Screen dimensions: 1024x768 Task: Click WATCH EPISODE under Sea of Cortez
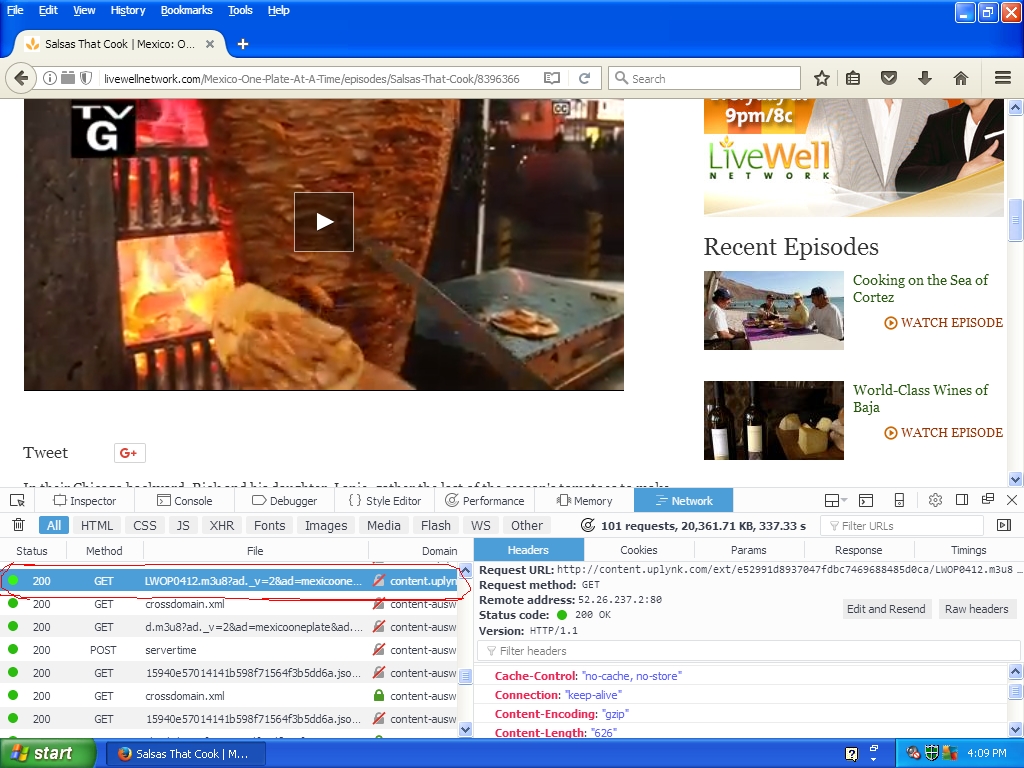(x=944, y=323)
